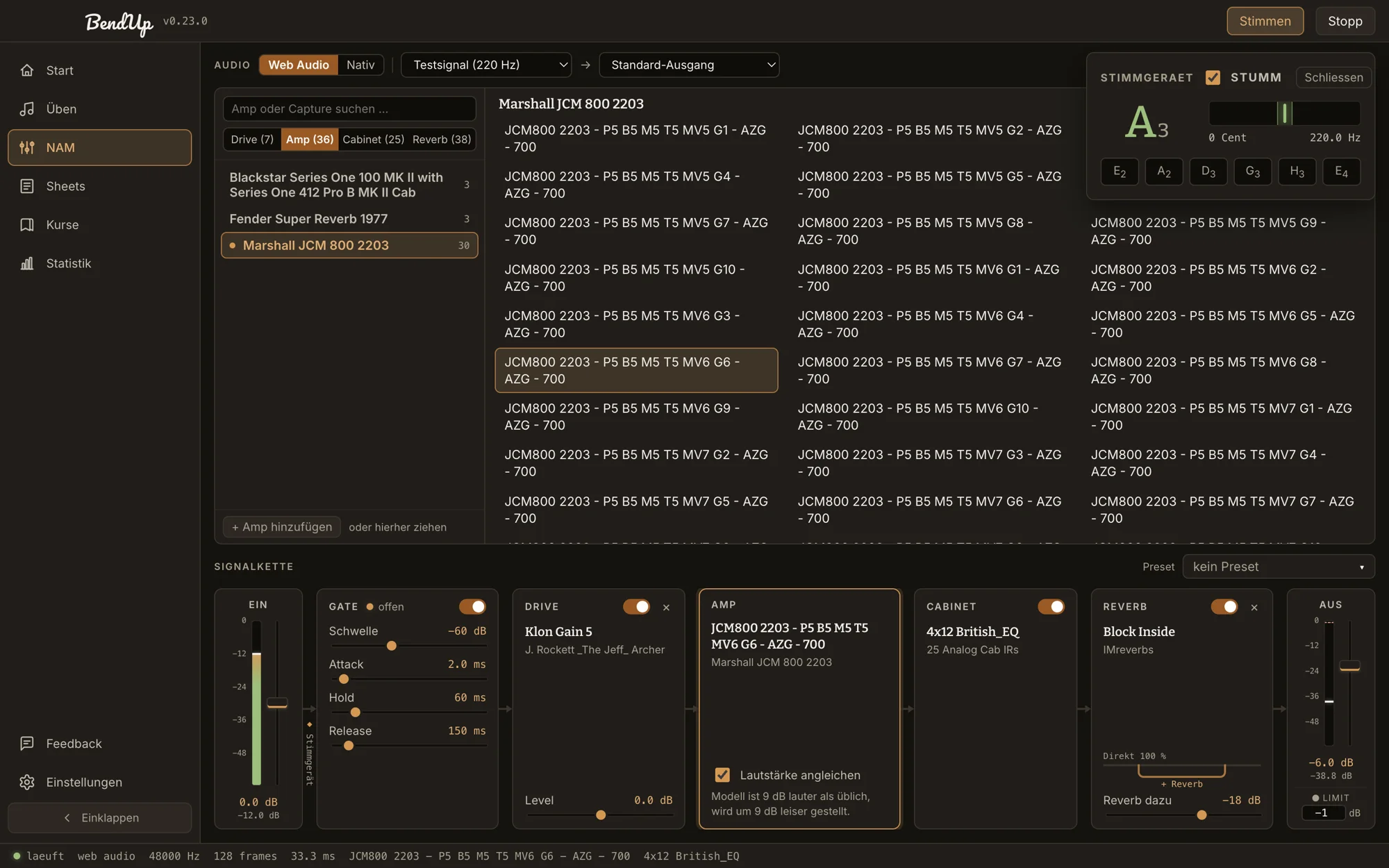Screen dimensions: 1389x868
Task: Open the Einstellungen gear icon
Action: [x=27, y=782]
